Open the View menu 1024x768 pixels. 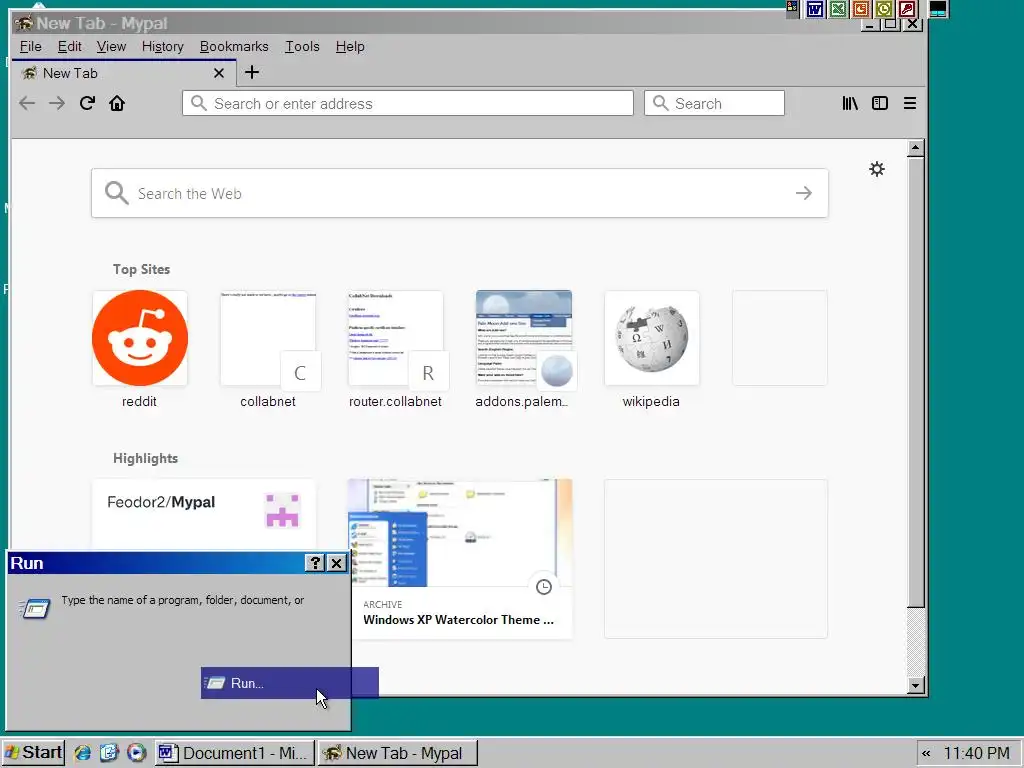111,46
